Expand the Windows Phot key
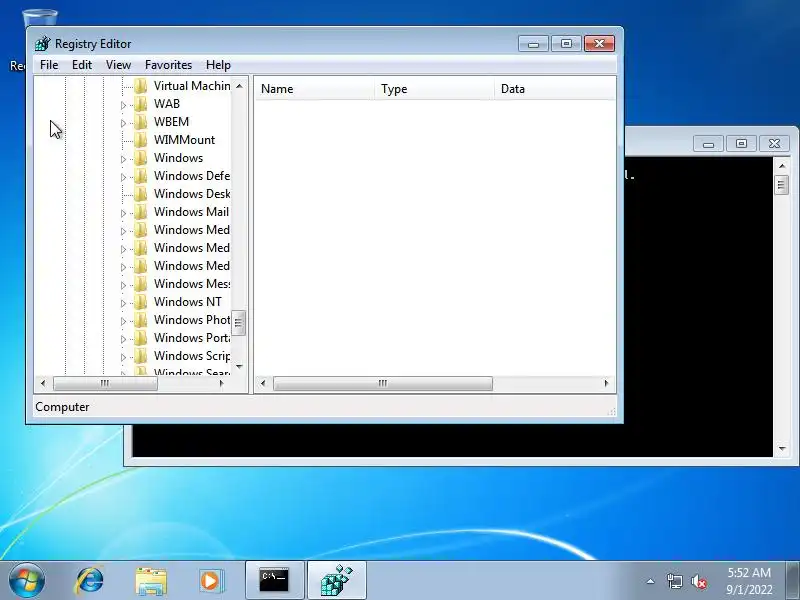This screenshot has height=600, width=800. (x=123, y=321)
